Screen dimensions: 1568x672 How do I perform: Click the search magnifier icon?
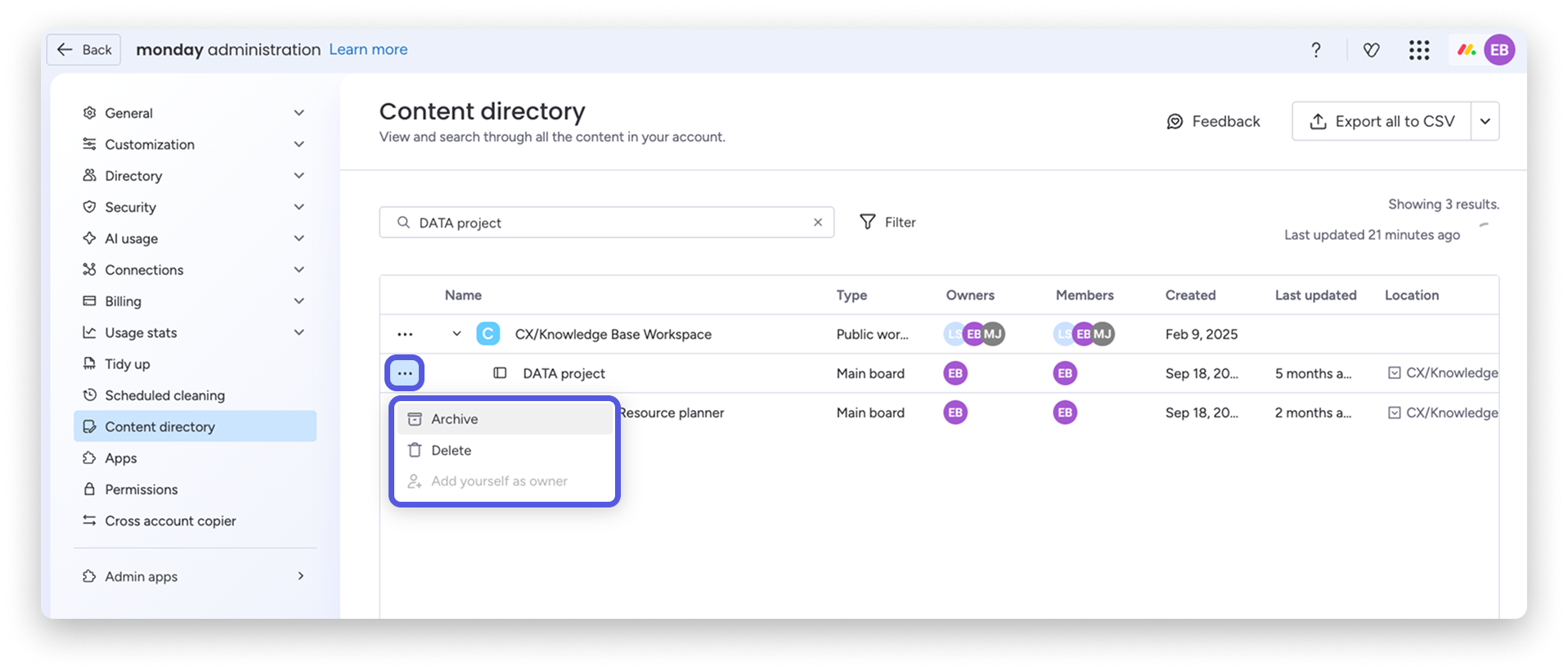click(x=403, y=222)
